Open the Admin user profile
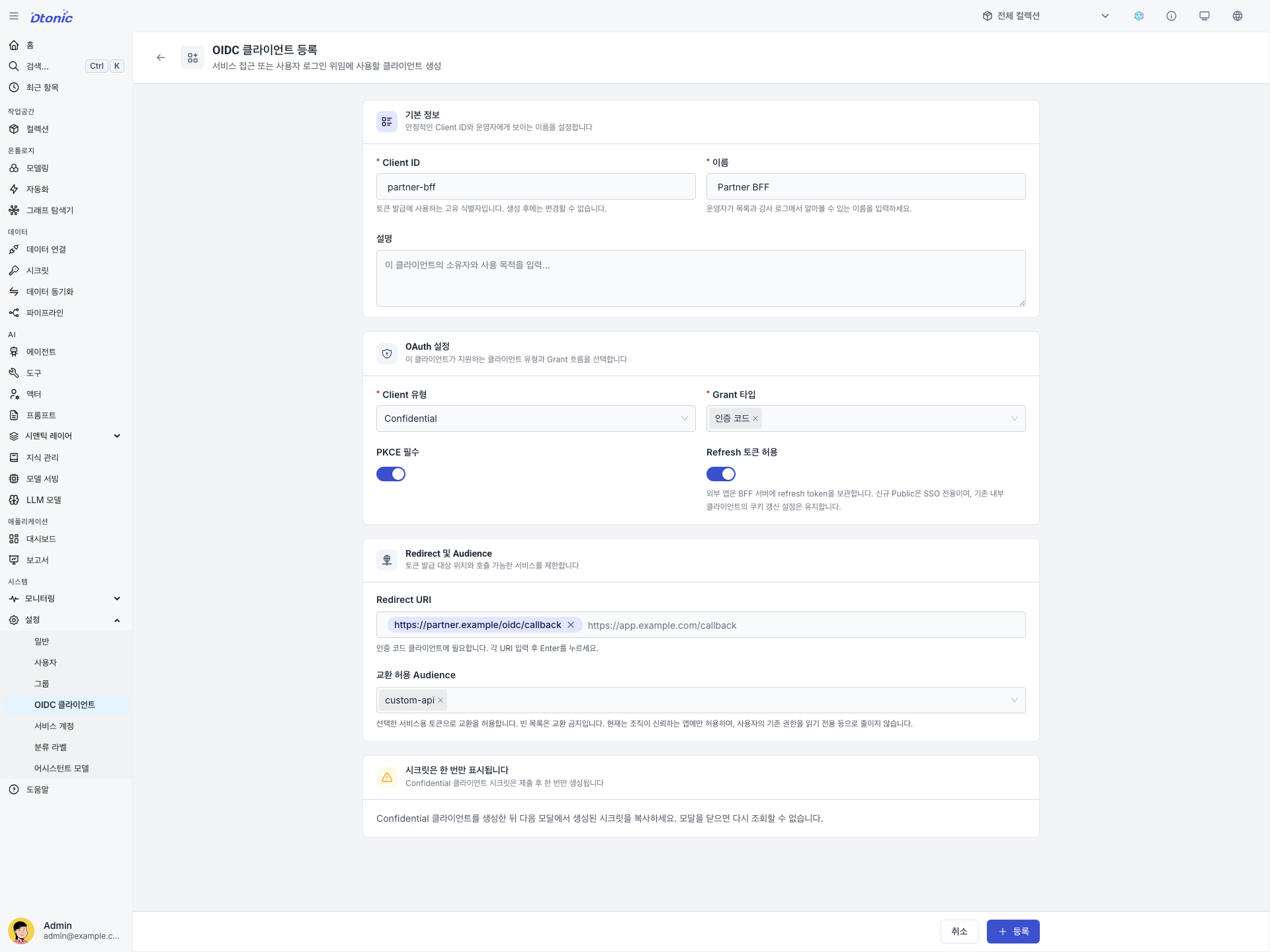1270x952 pixels. point(66,930)
